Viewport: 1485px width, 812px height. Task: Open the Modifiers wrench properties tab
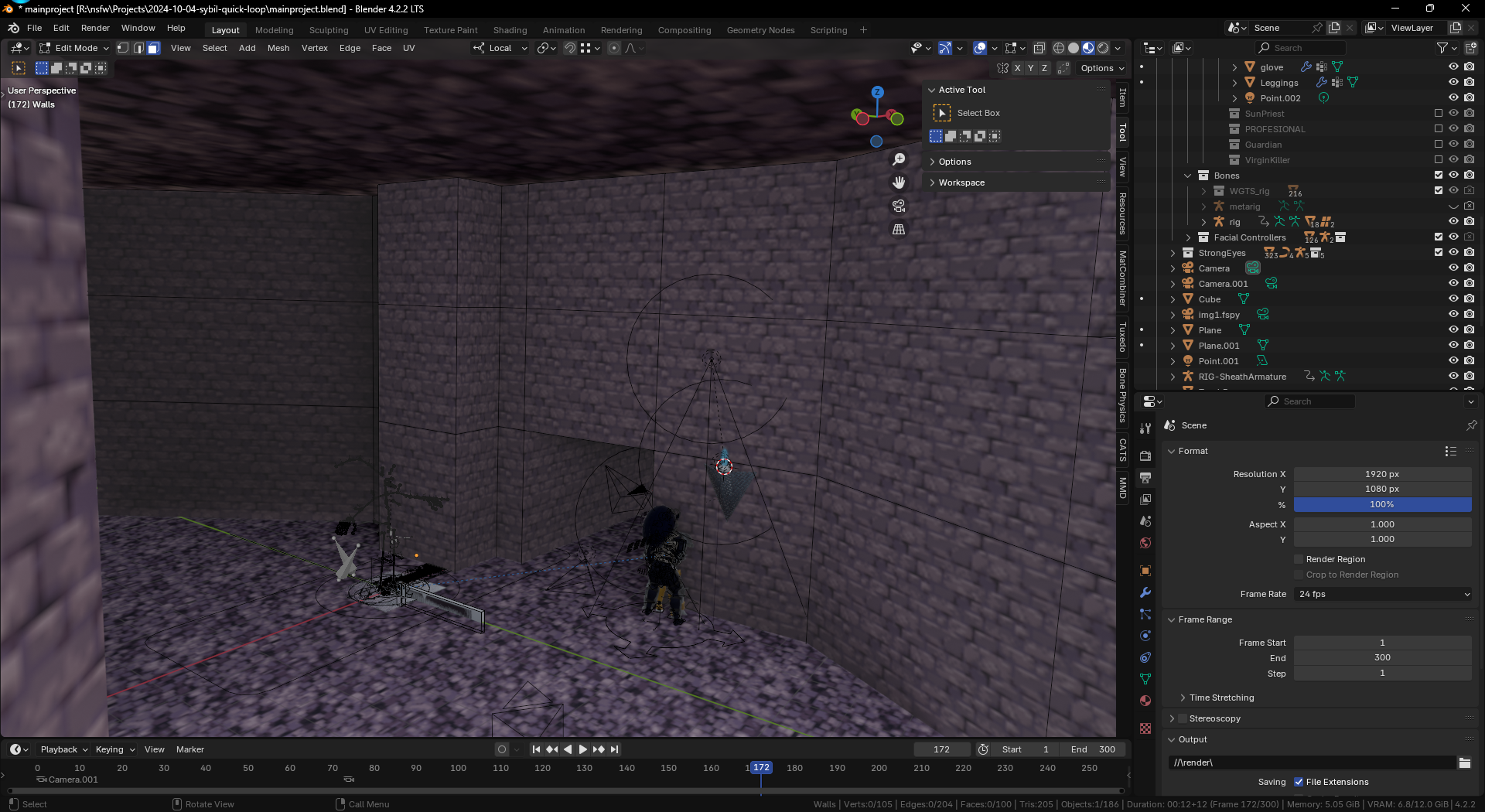point(1145,592)
